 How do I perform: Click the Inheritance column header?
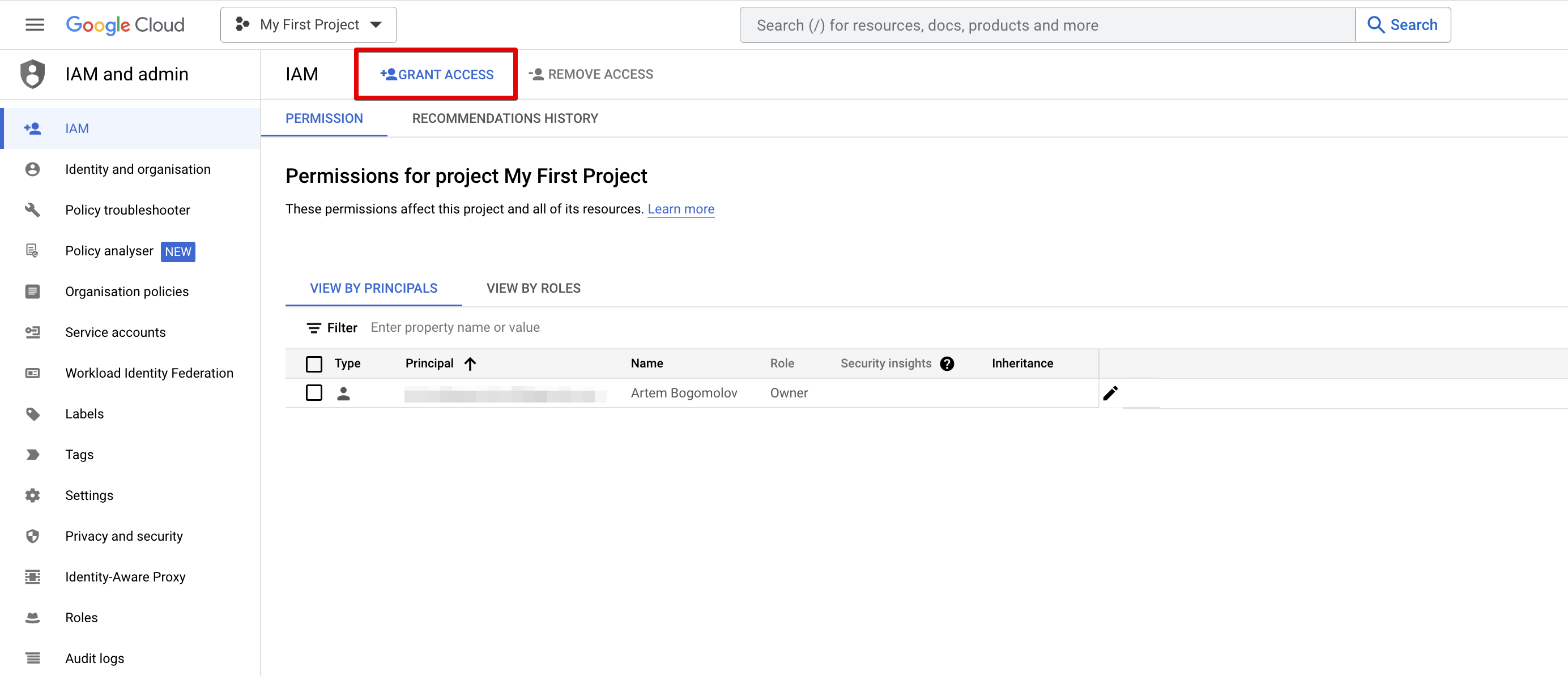pyautogui.click(x=1022, y=364)
